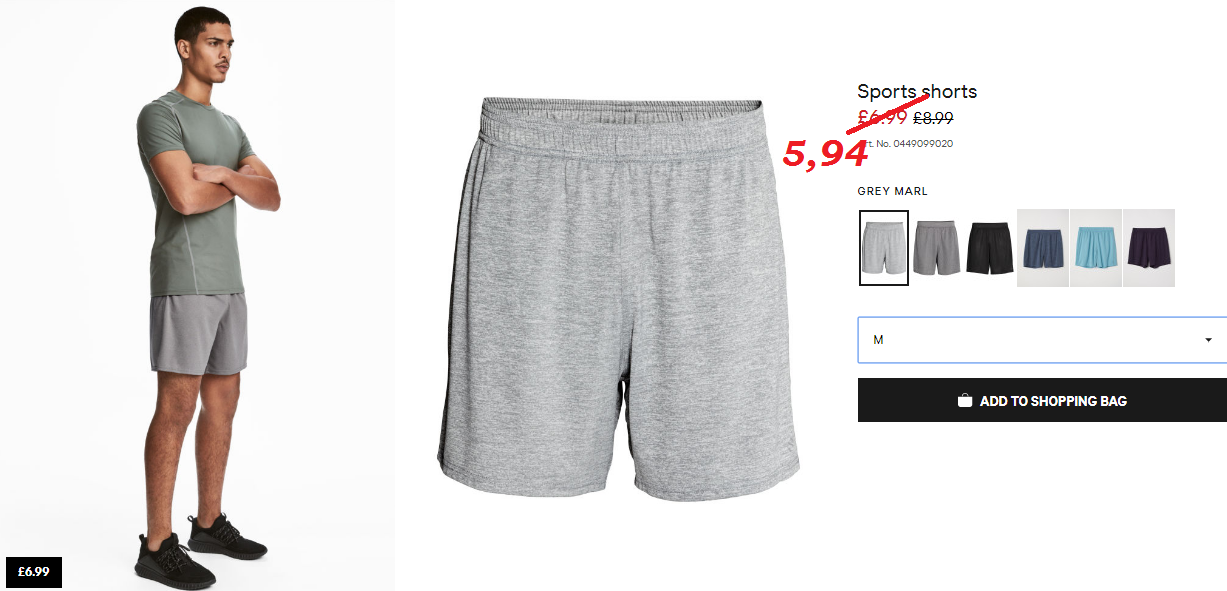Add to shopping bag
1227x591 pixels.
(1042, 400)
